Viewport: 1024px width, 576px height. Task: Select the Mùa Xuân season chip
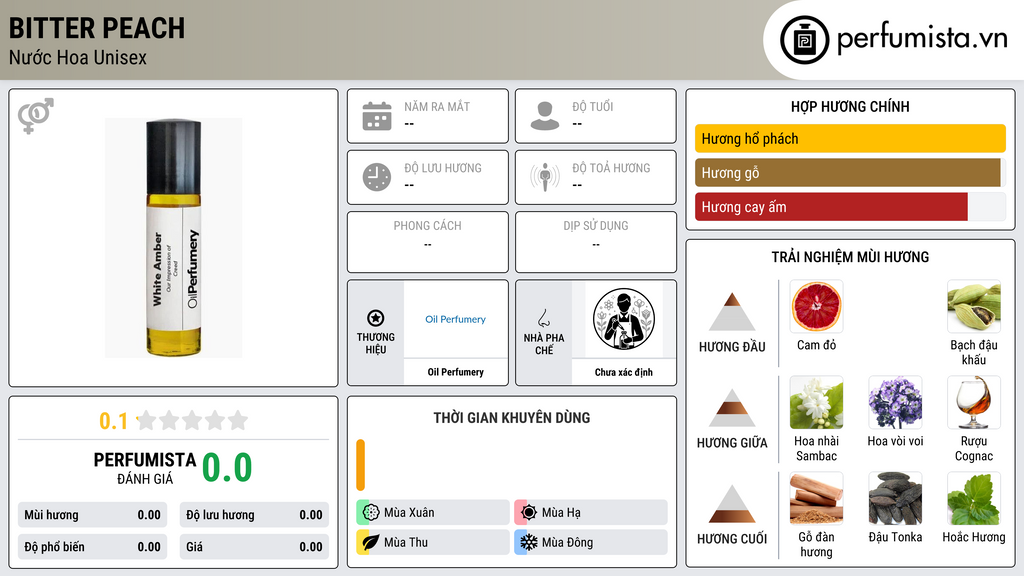[x=433, y=512]
